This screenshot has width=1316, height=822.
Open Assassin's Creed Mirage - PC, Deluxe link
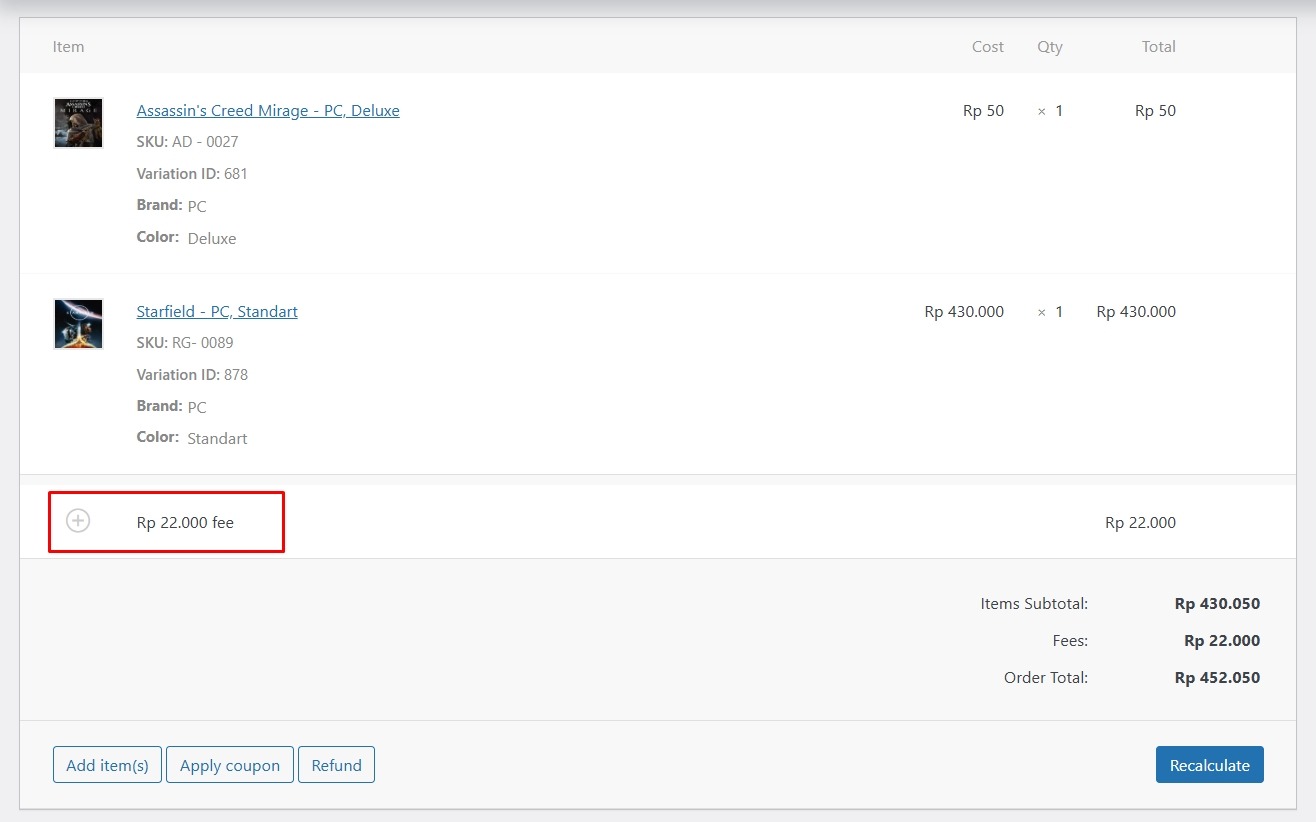click(268, 111)
